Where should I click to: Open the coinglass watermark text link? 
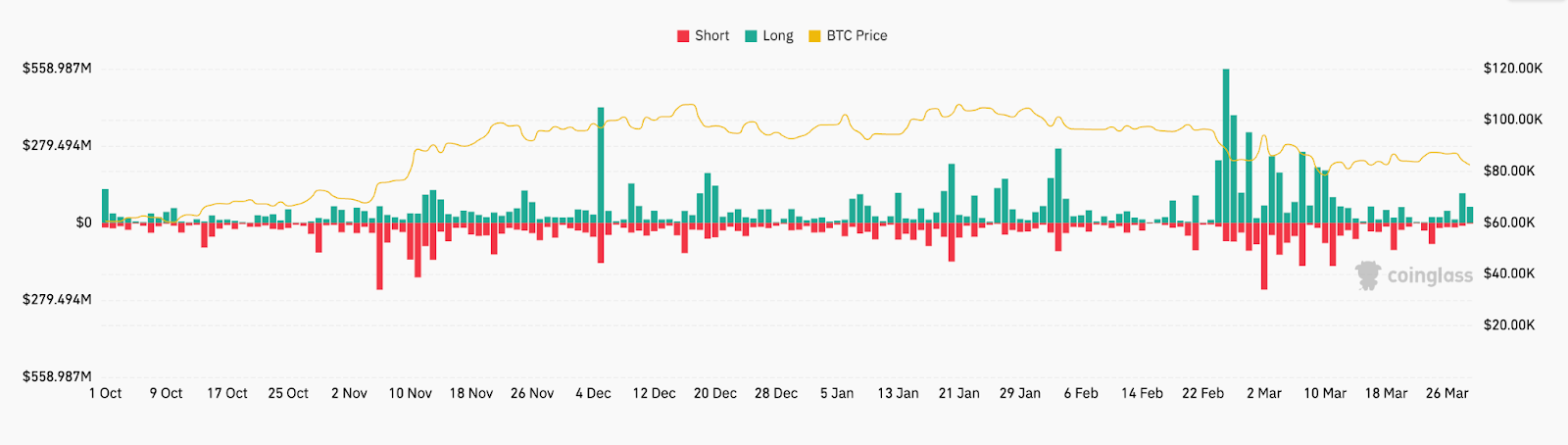[1430, 276]
